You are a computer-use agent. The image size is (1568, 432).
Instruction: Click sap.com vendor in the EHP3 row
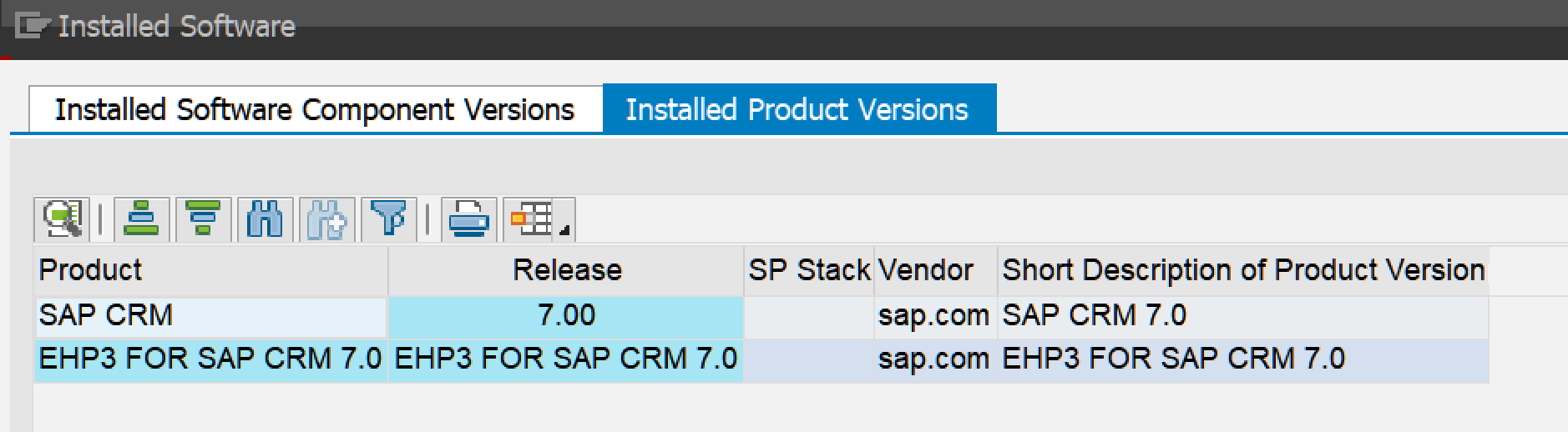coord(936,359)
